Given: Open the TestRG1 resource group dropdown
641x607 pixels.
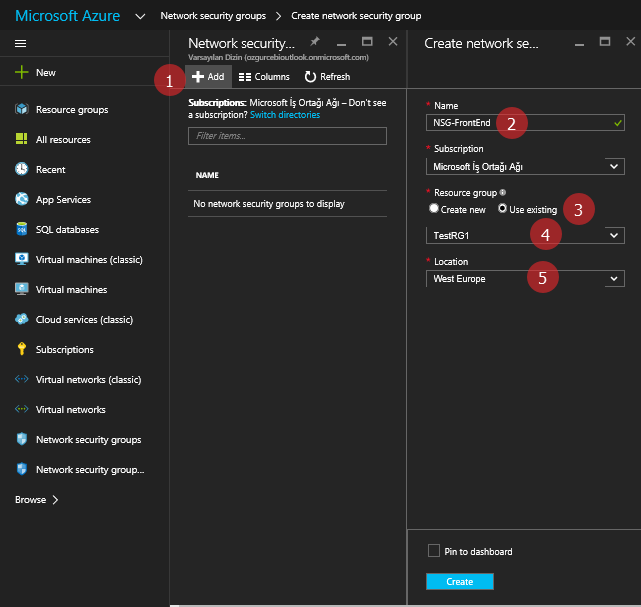Looking at the screenshot, I should point(525,235).
